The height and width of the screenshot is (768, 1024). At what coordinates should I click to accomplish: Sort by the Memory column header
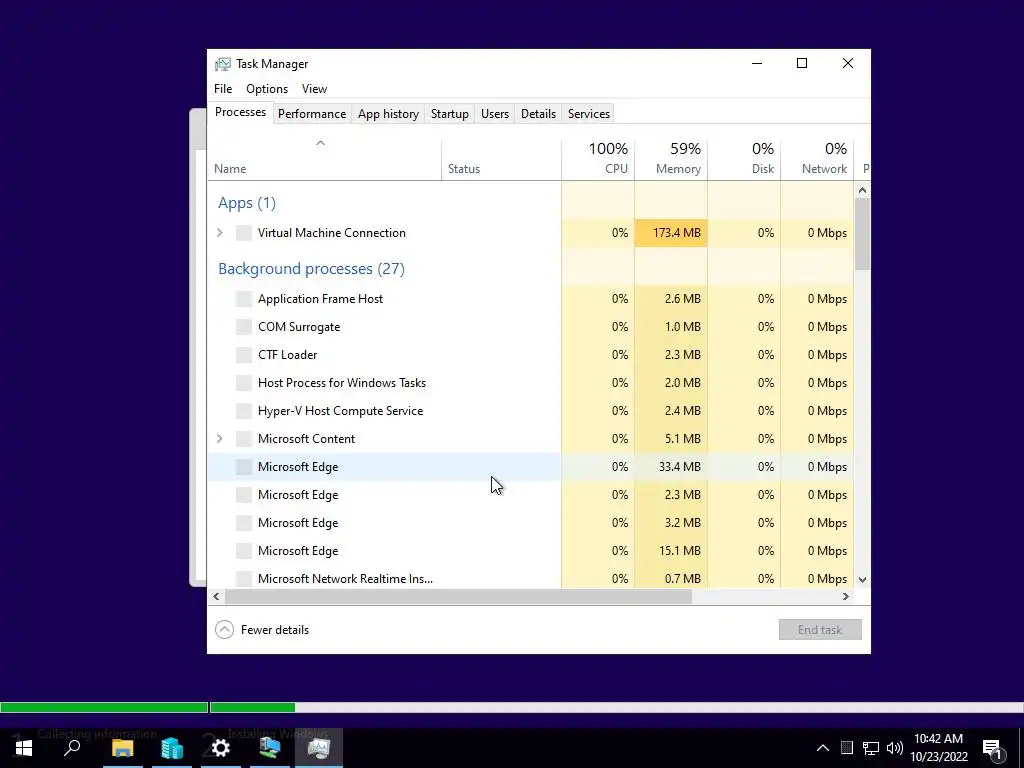tap(671, 159)
